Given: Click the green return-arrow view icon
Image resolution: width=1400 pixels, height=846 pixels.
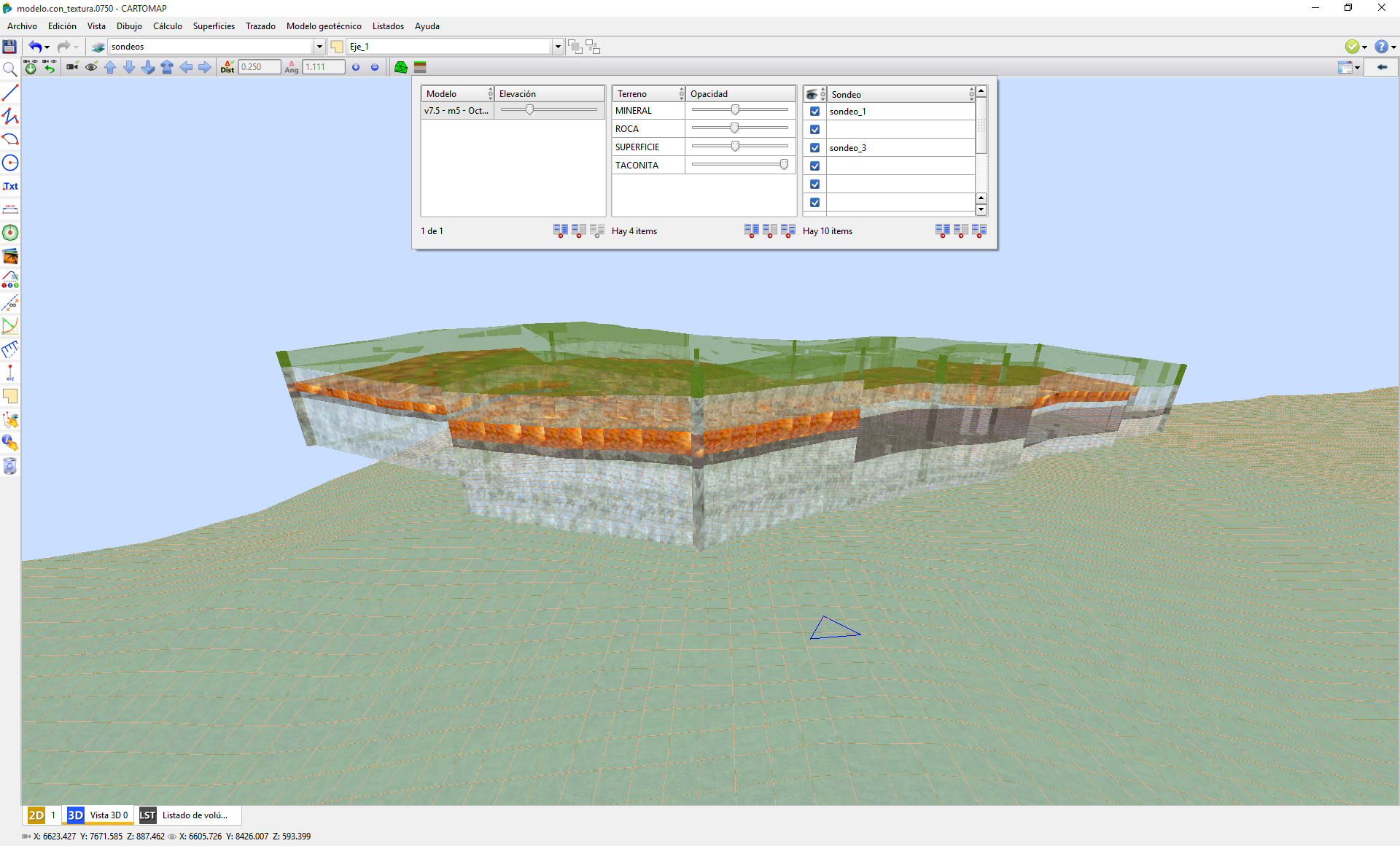Looking at the screenshot, I should tap(50, 67).
